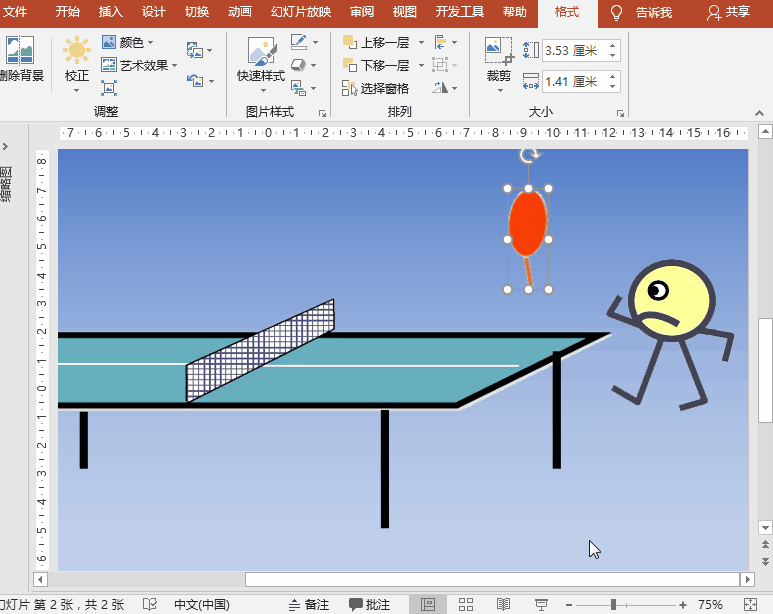The width and height of the screenshot is (773, 614).
Task: Switch to the Developer (开发工具) tab
Action: [x=459, y=12]
